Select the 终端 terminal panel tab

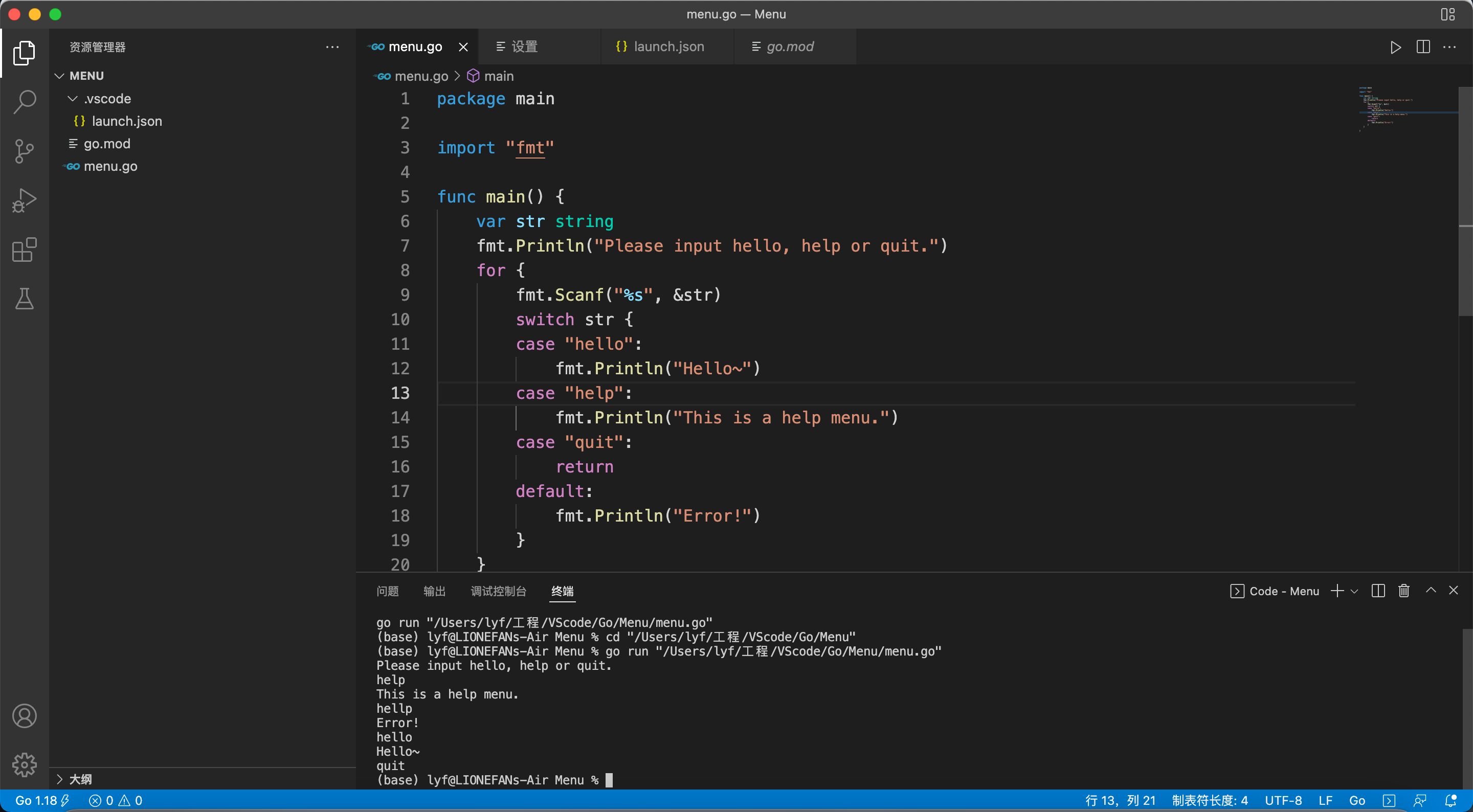[x=562, y=591]
